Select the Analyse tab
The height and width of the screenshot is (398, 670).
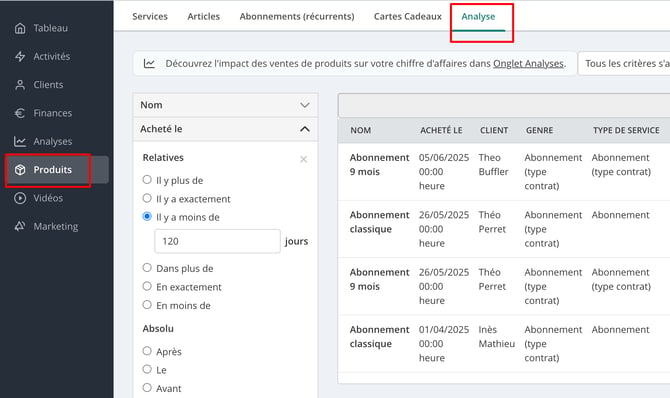click(x=478, y=16)
